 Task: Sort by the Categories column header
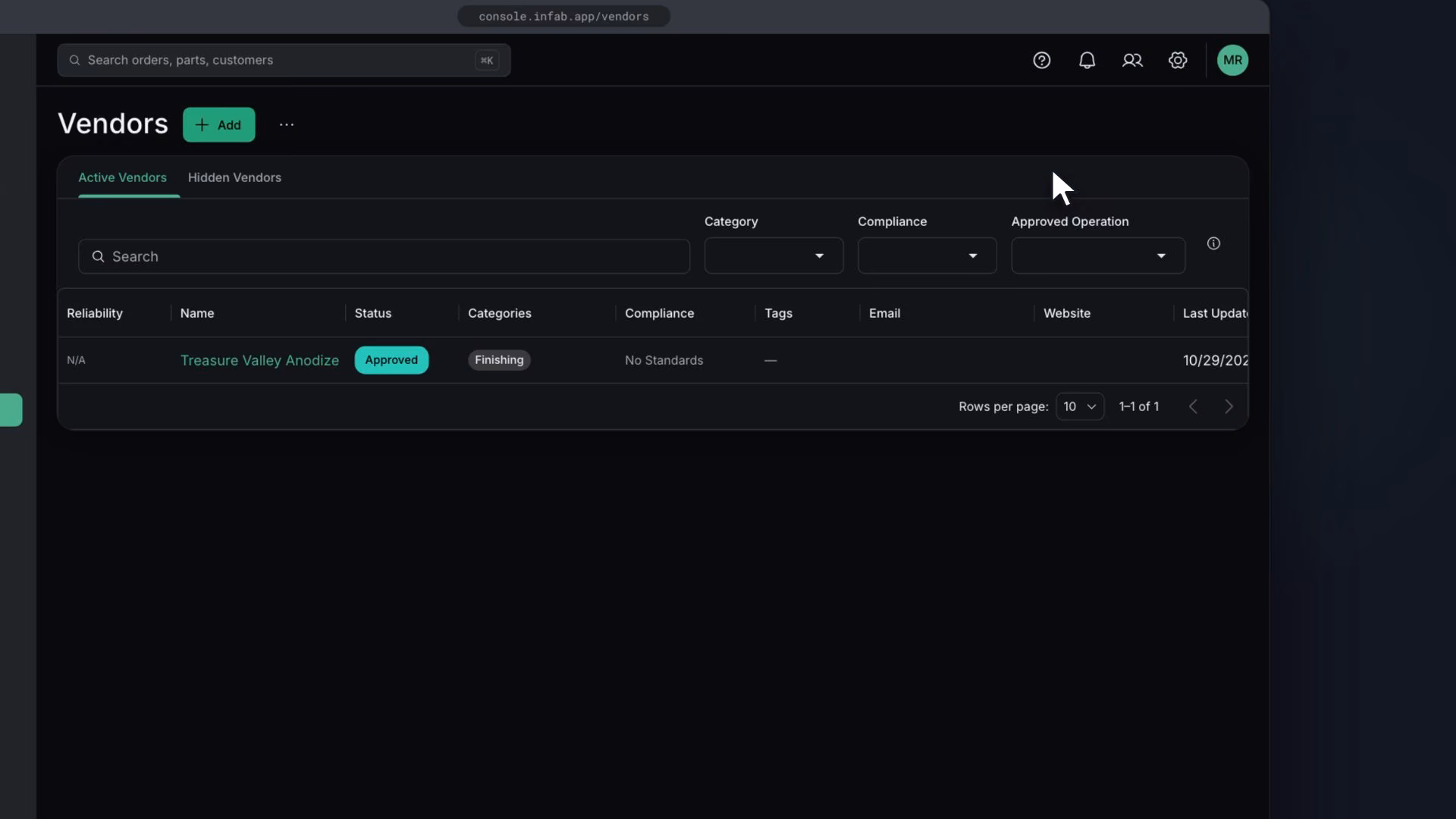click(x=500, y=313)
